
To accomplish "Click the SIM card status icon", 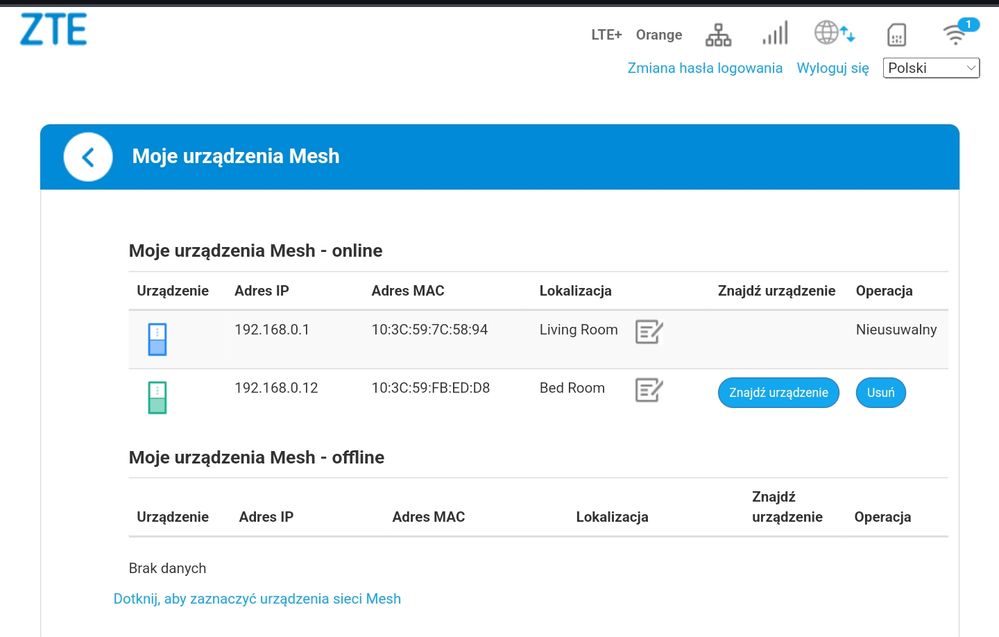I will pyautogui.click(x=896, y=33).
